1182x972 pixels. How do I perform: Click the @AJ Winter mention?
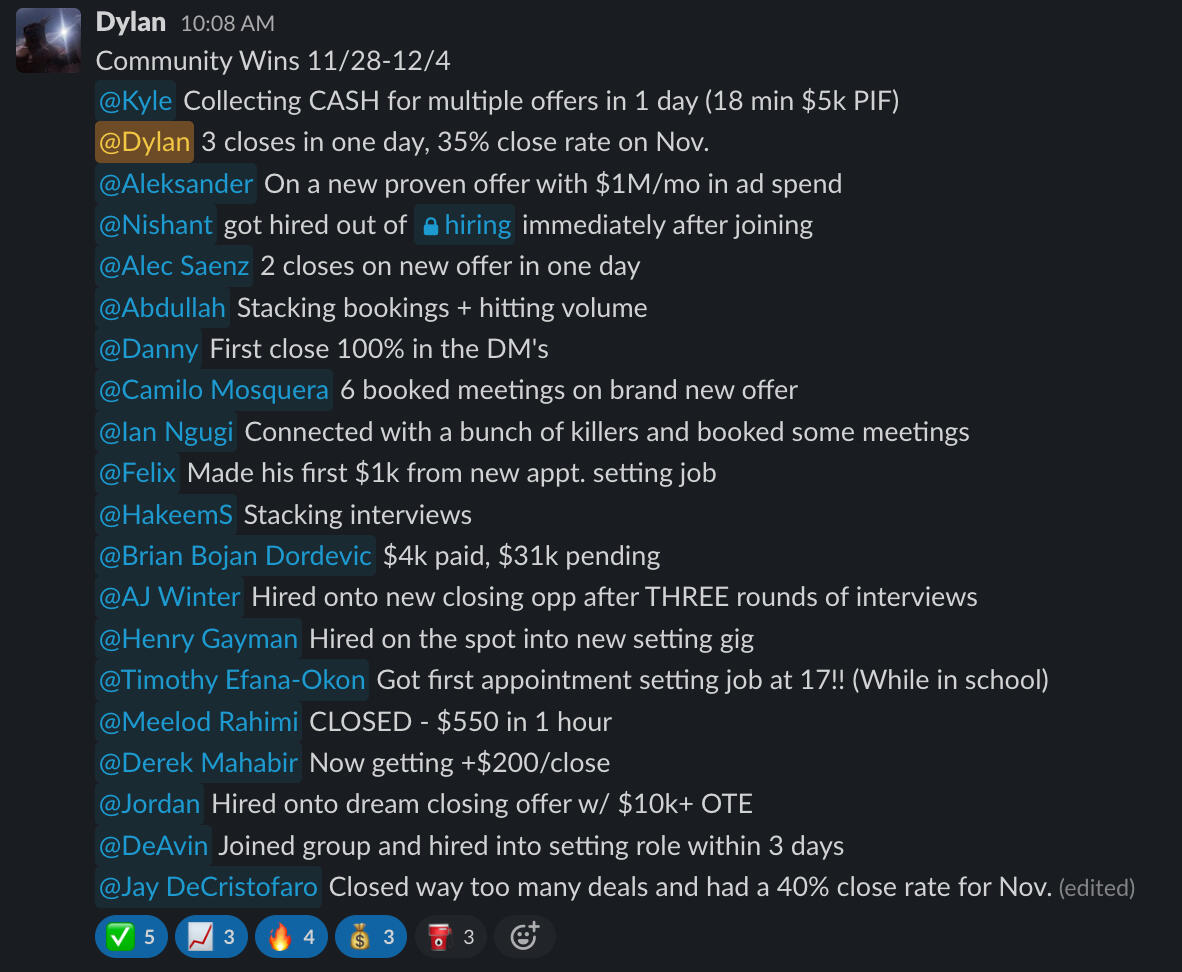coord(169,597)
